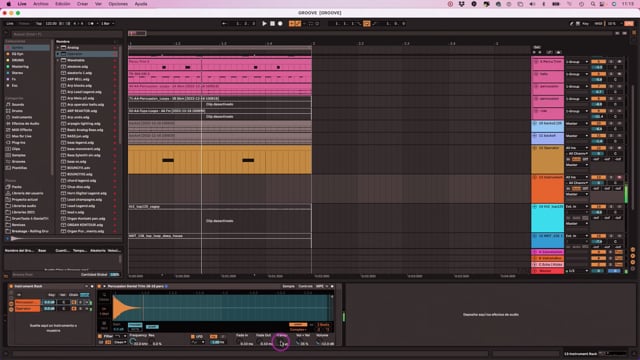The image size is (640, 360).
Task: Toggle the Link button in control bar
Action: tap(10, 24)
